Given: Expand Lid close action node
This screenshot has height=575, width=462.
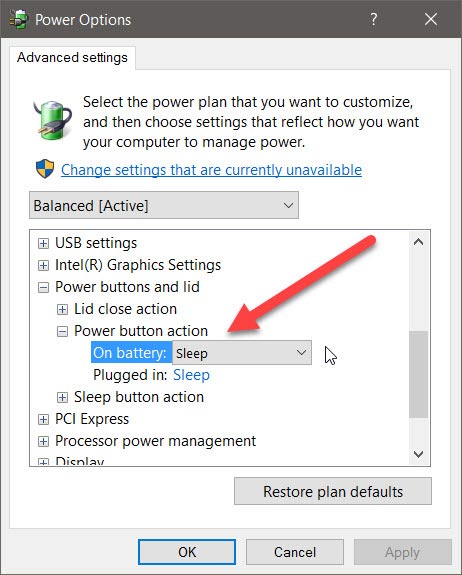Looking at the screenshot, I should click(62, 309).
